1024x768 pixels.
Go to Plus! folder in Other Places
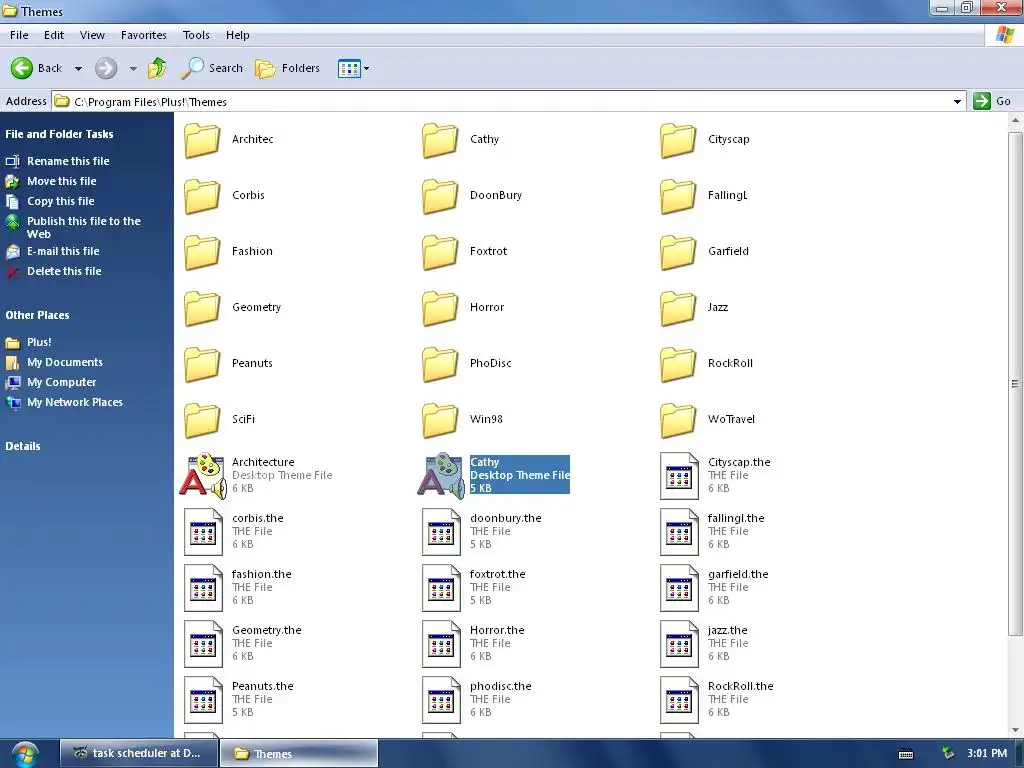39,342
